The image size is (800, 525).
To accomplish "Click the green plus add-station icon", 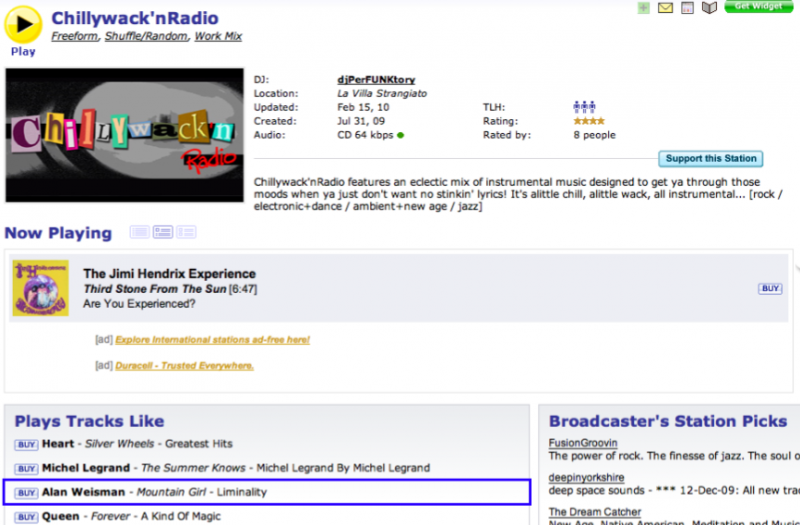I will click(643, 8).
